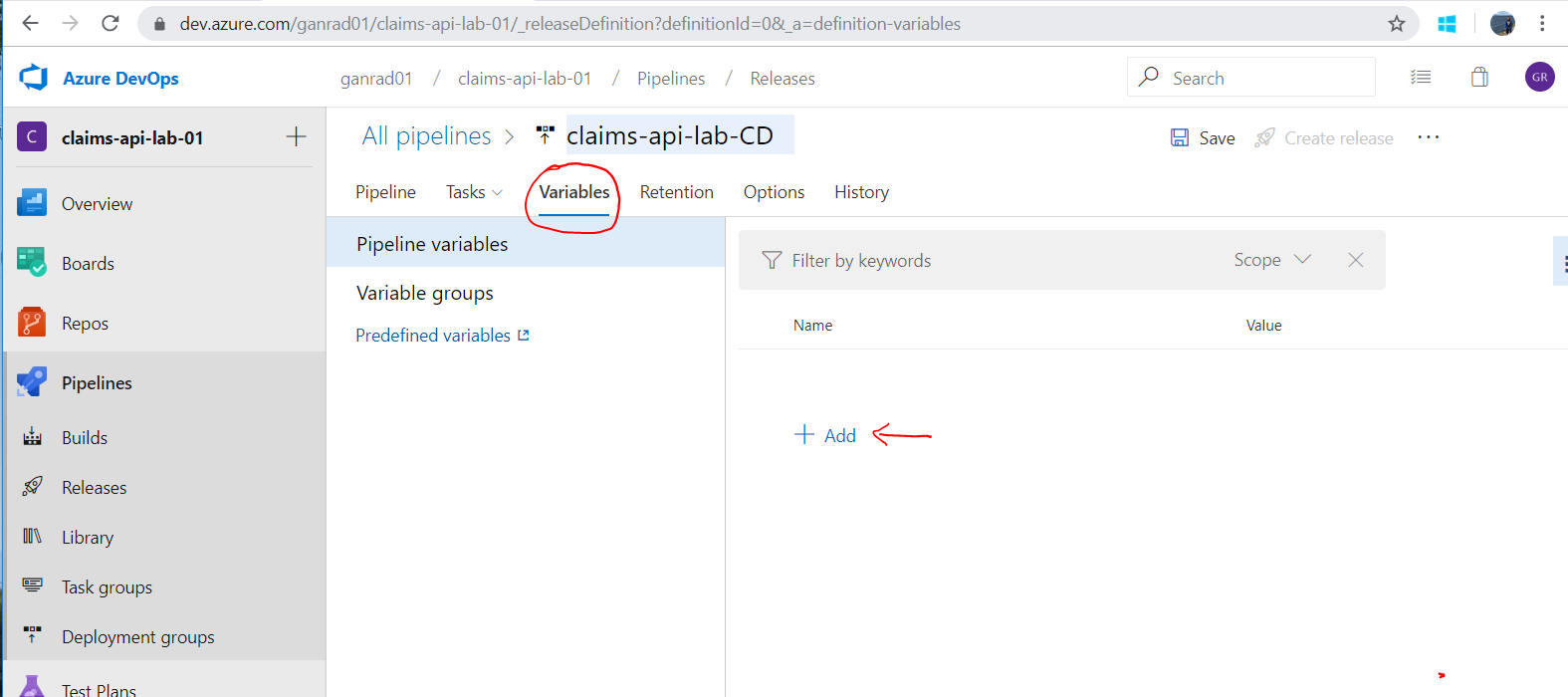Click the browser address bar URL
The image size is (1568, 697).
[570, 23]
